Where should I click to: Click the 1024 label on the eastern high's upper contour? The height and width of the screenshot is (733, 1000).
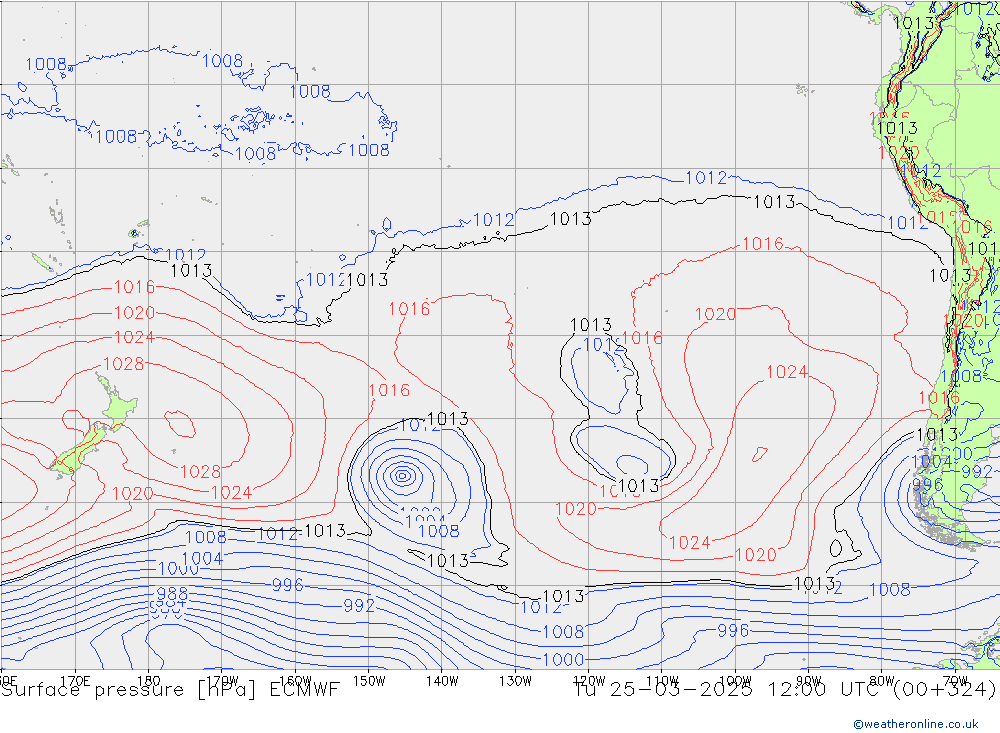pos(787,372)
